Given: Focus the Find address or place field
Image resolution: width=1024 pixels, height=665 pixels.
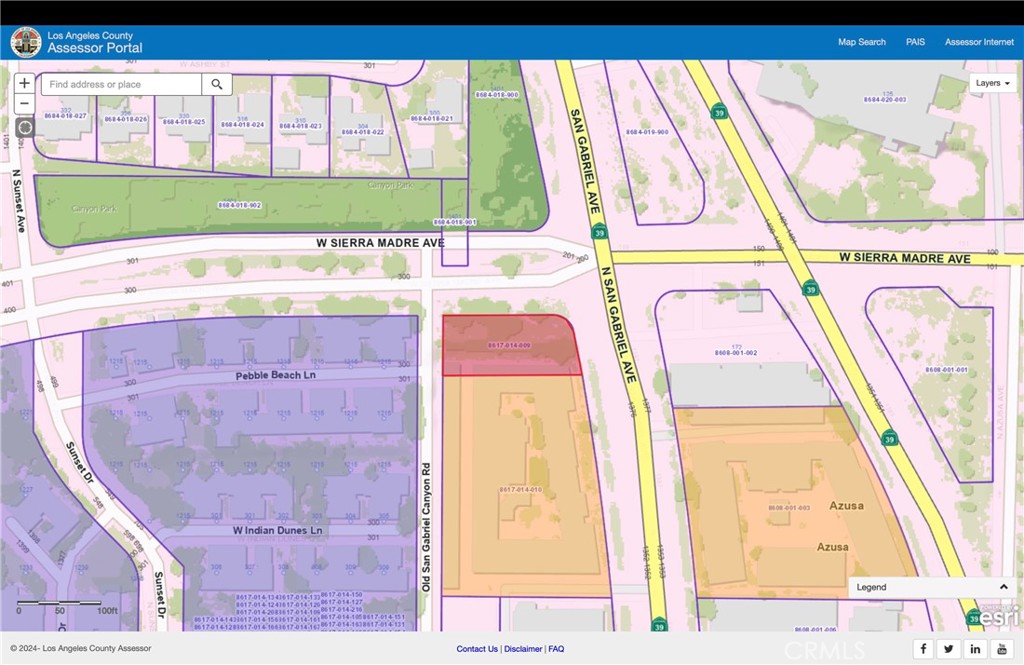Looking at the screenshot, I should (x=121, y=85).
